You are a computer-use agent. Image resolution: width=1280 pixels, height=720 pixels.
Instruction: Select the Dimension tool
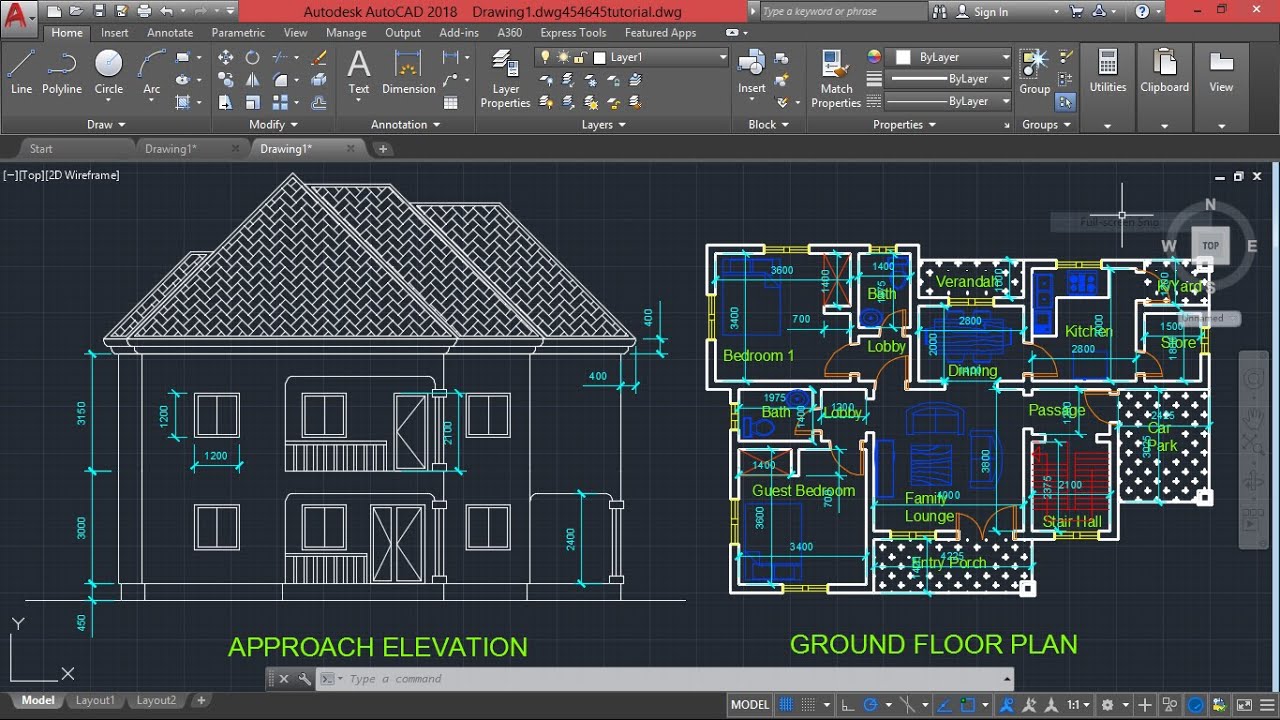pyautogui.click(x=408, y=71)
